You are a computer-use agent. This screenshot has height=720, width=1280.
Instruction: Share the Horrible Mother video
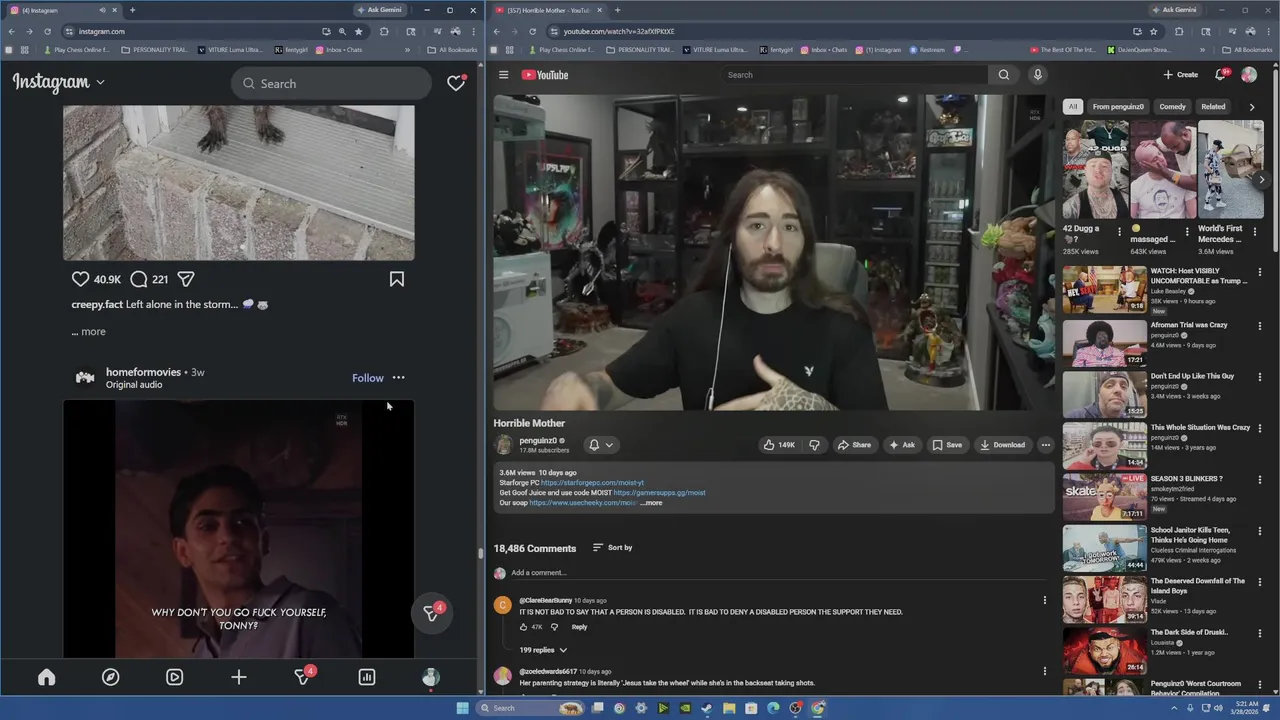[x=854, y=445]
